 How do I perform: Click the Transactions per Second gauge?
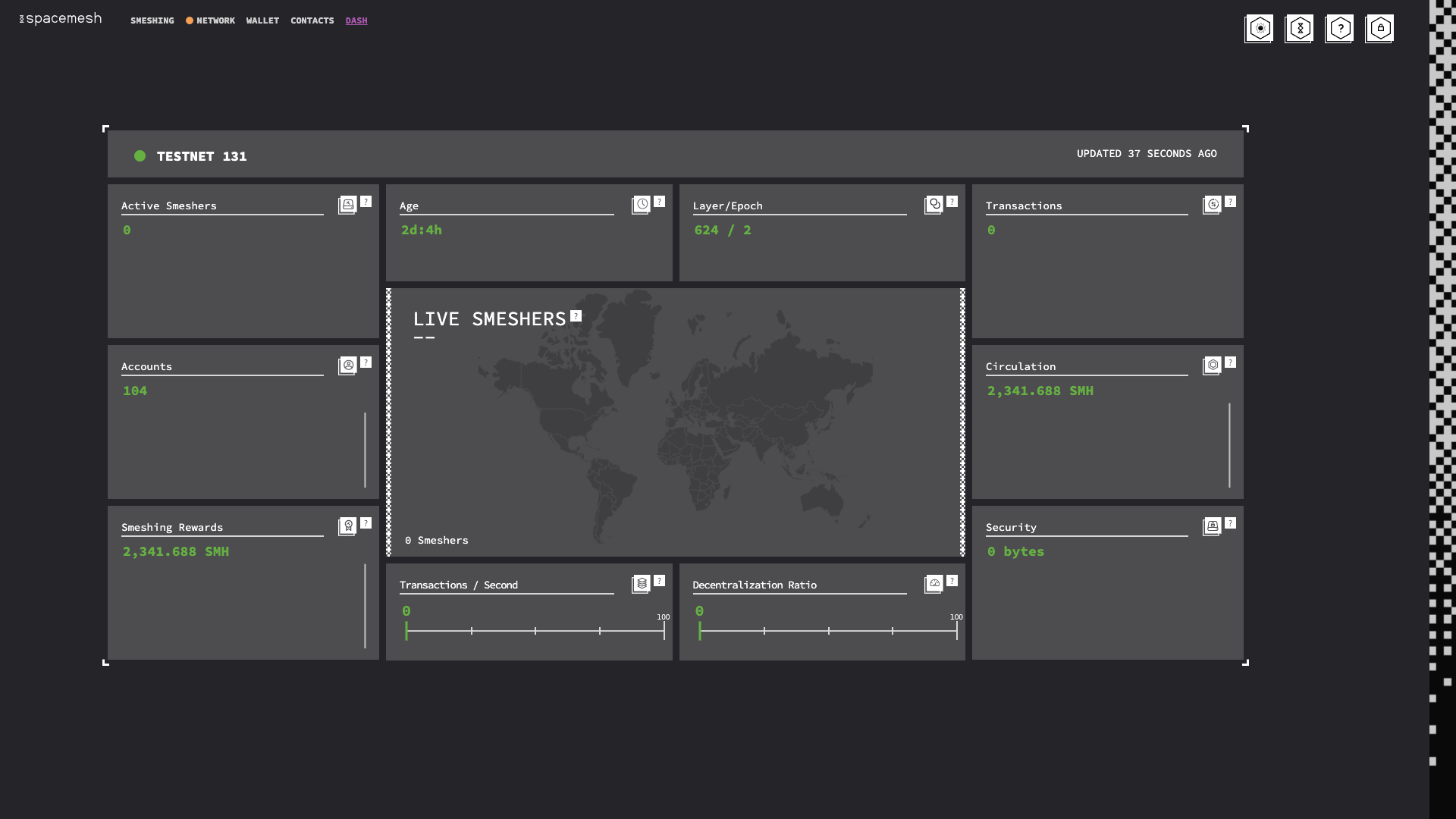[x=535, y=630]
